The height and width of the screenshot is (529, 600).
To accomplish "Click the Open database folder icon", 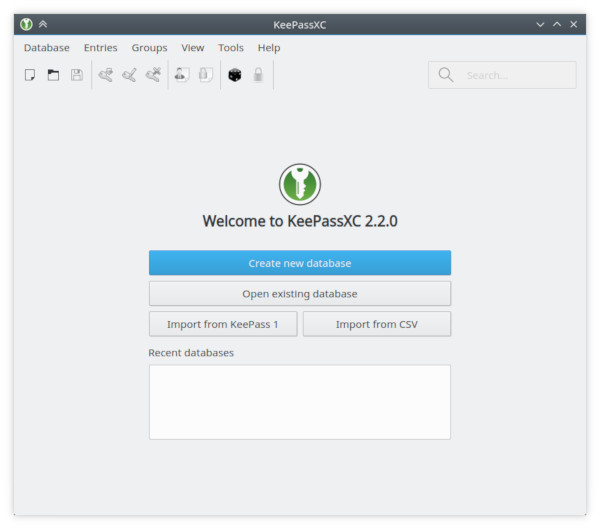I will [53, 75].
